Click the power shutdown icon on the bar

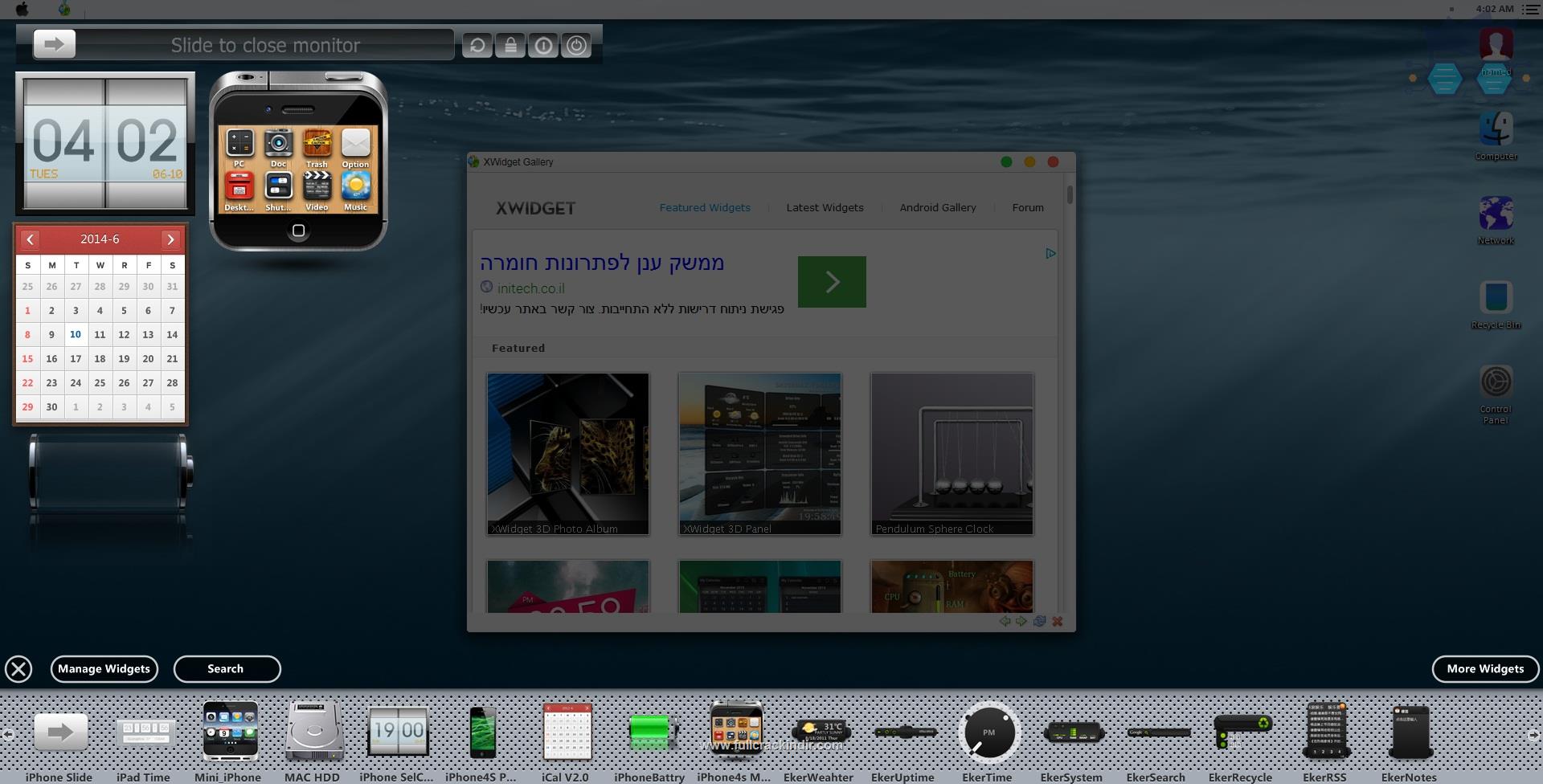(576, 45)
